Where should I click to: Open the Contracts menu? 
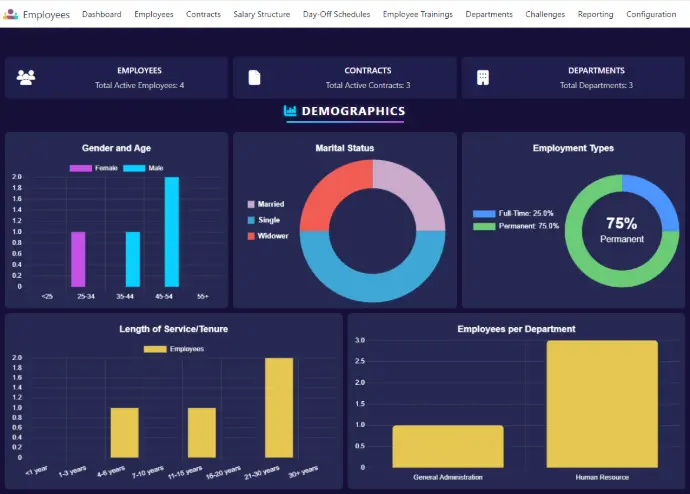point(203,14)
